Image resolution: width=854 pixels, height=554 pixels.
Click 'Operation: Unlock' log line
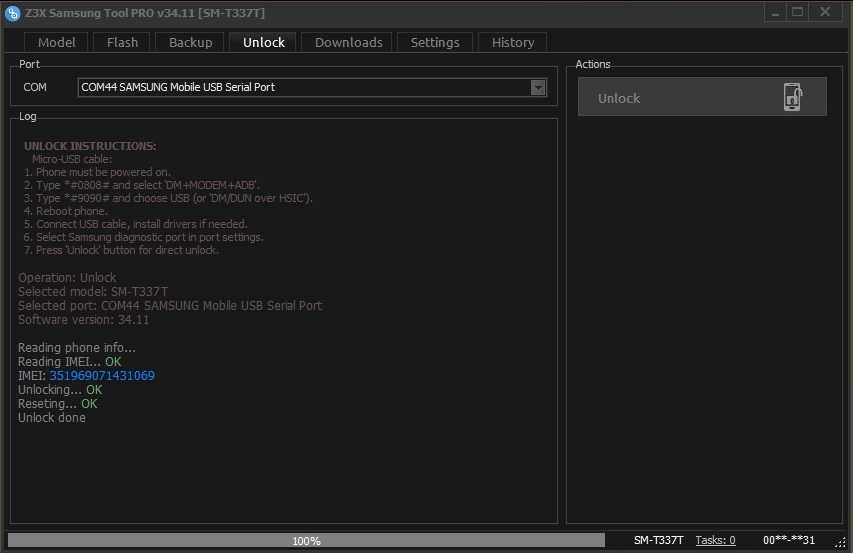(x=67, y=277)
